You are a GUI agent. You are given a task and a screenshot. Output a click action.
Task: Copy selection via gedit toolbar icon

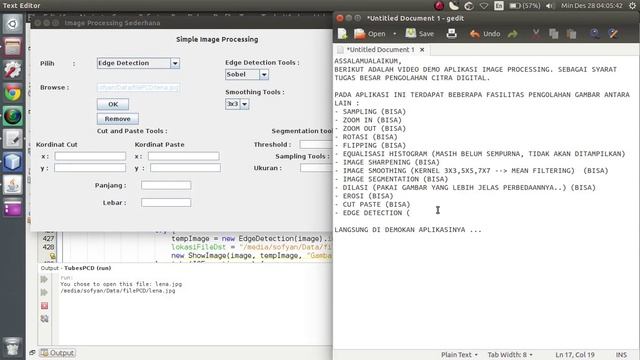(x=553, y=34)
